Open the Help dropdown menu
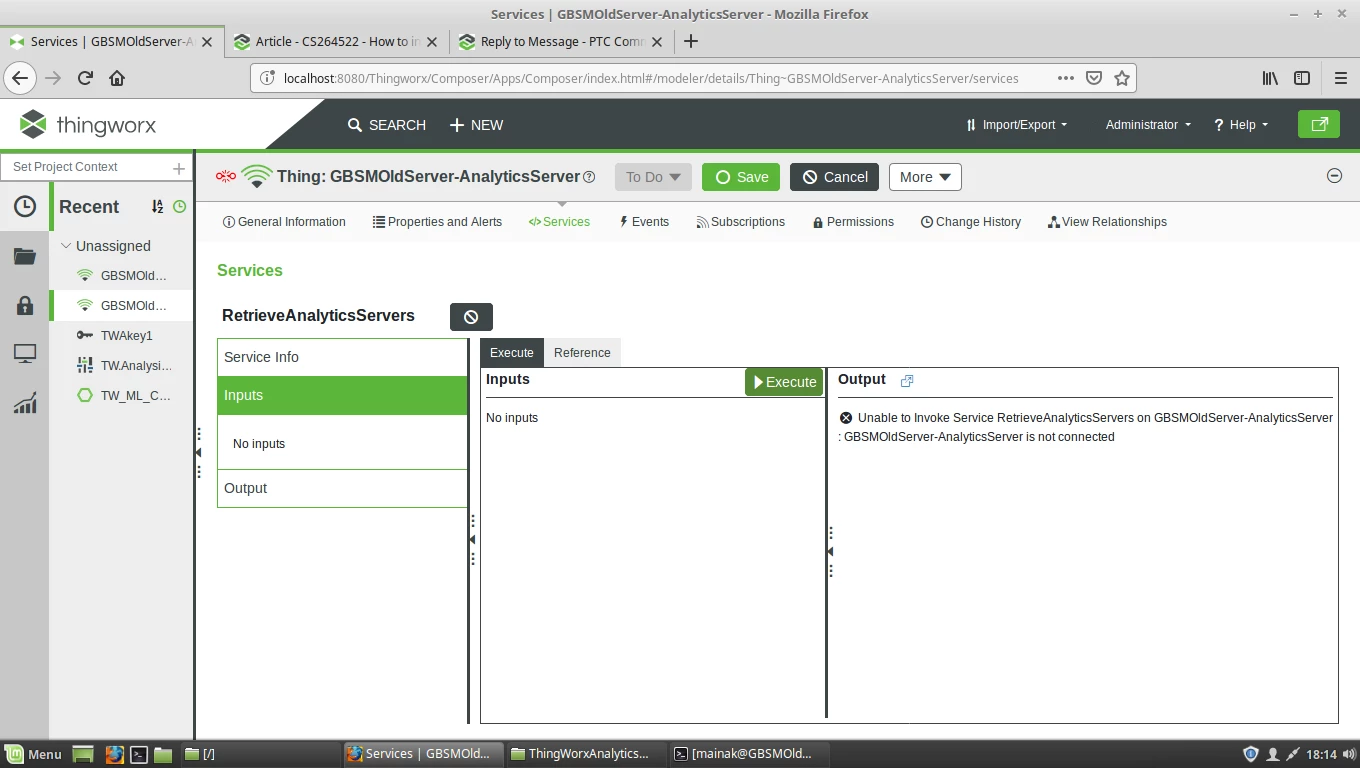Image resolution: width=1360 pixels, height=768 pixels. [x=1241, y=125]
